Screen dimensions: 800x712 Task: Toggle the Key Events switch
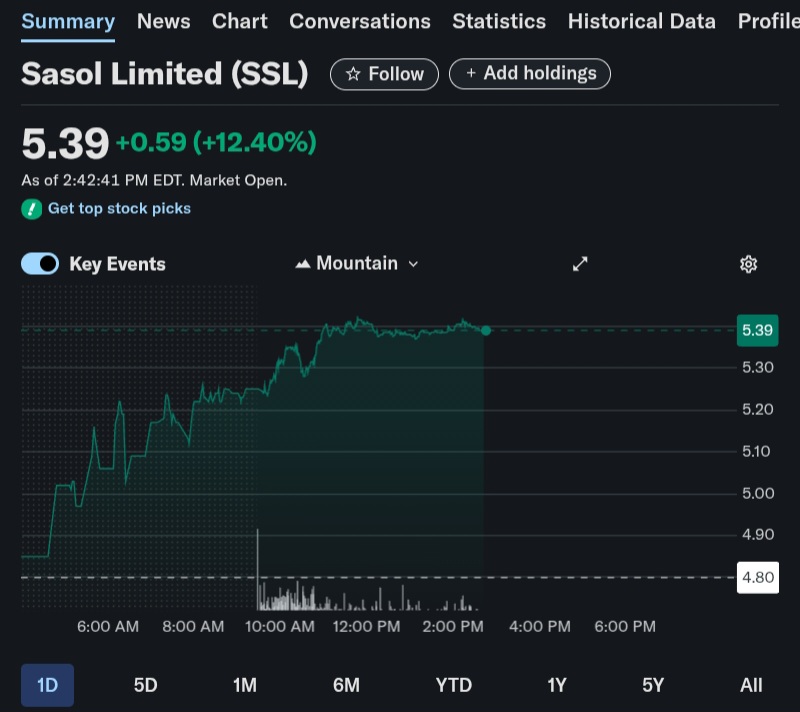click(40, 264)
